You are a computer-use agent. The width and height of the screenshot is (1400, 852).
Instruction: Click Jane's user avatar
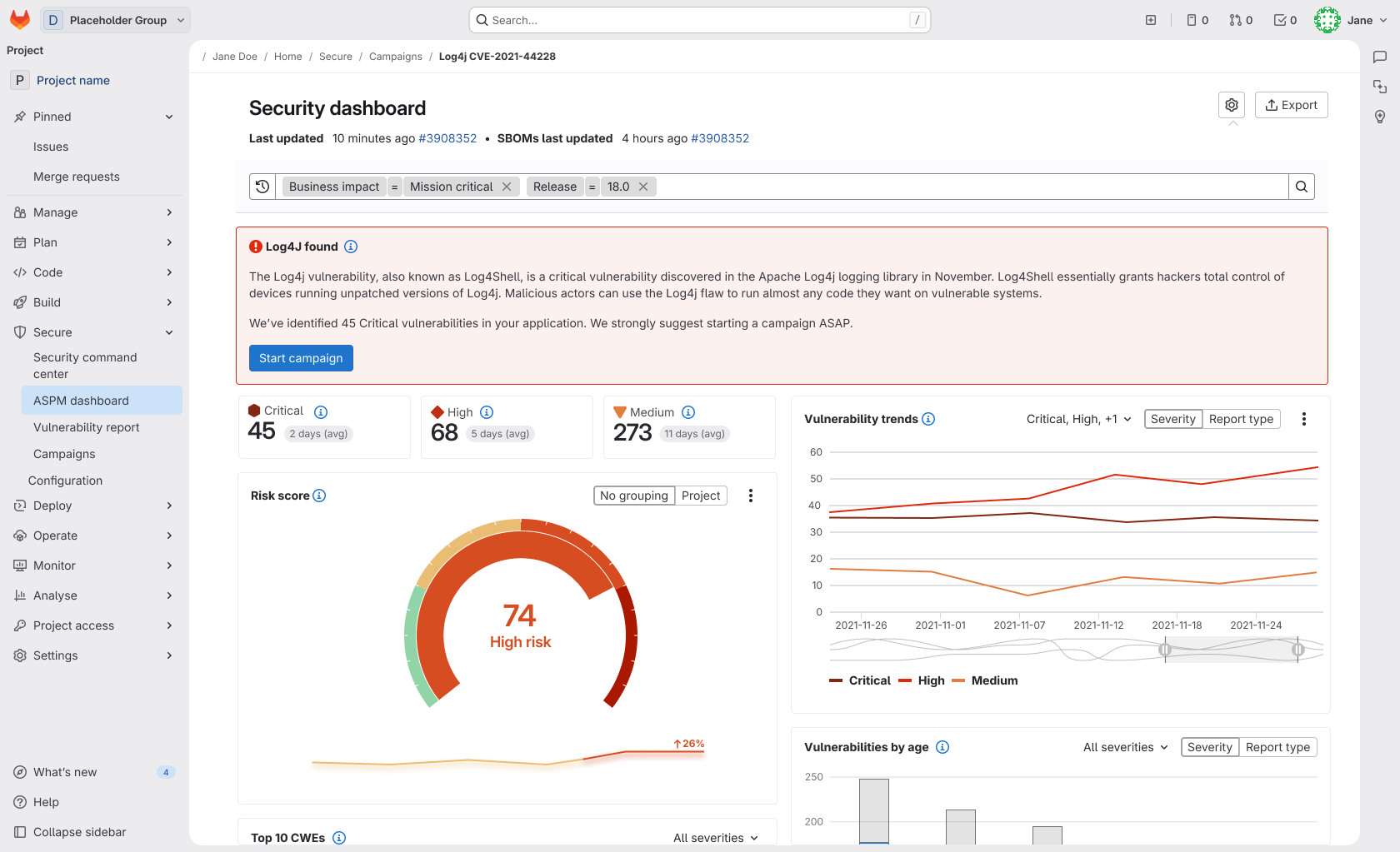pos(1327,20)
